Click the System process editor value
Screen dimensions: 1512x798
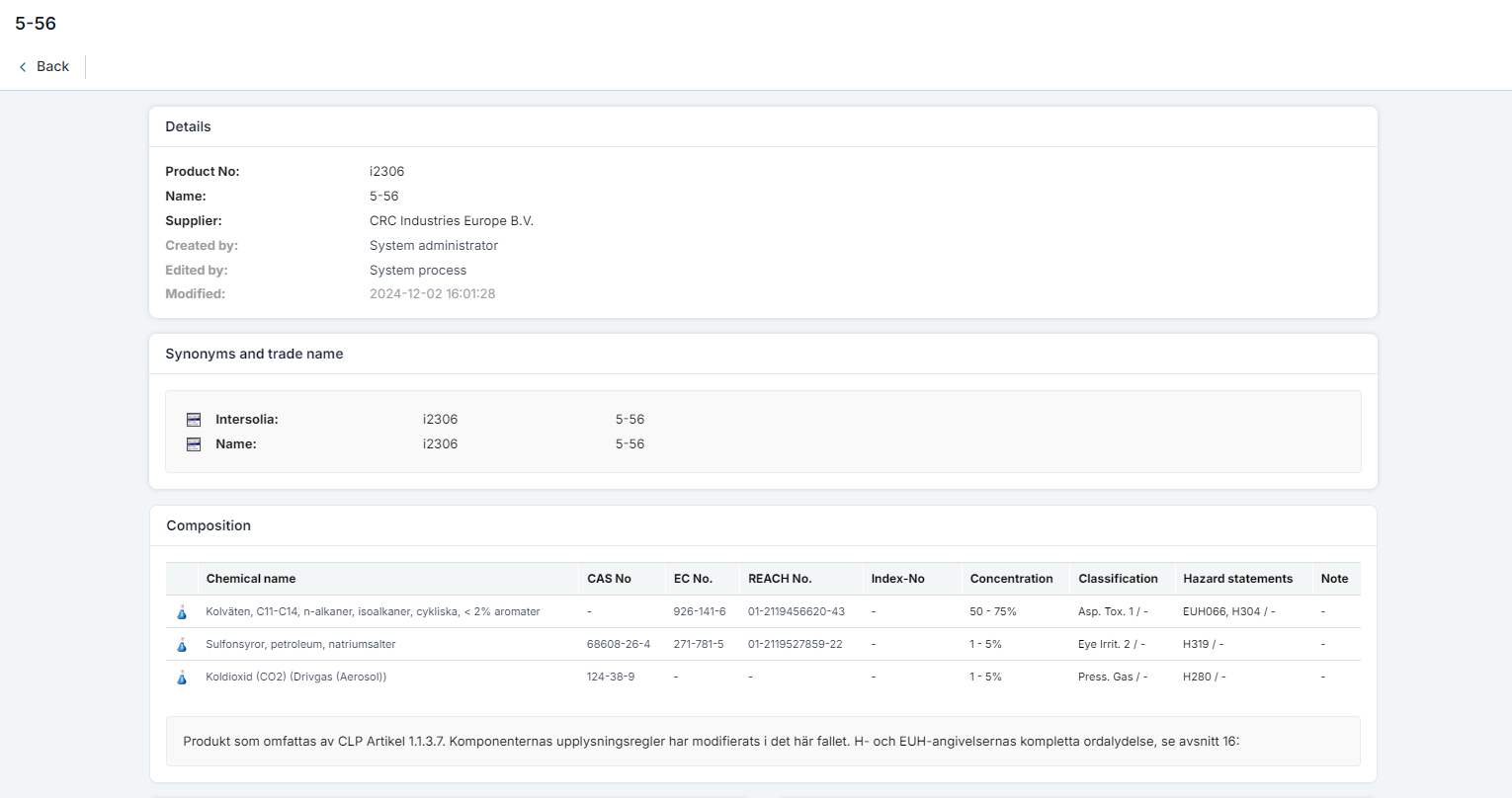pos(418,270)
